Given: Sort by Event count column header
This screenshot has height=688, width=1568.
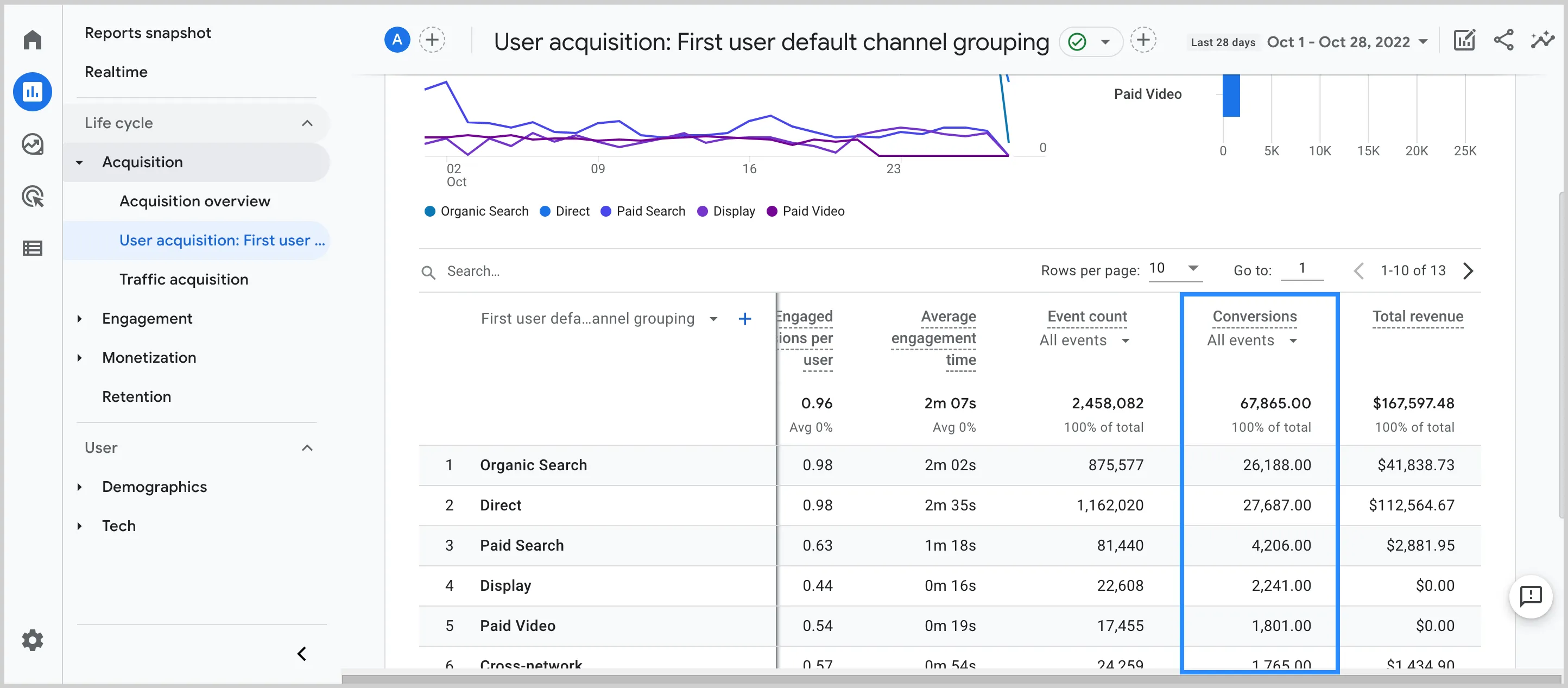Looking at the screenshot, I should (1086, 317).
